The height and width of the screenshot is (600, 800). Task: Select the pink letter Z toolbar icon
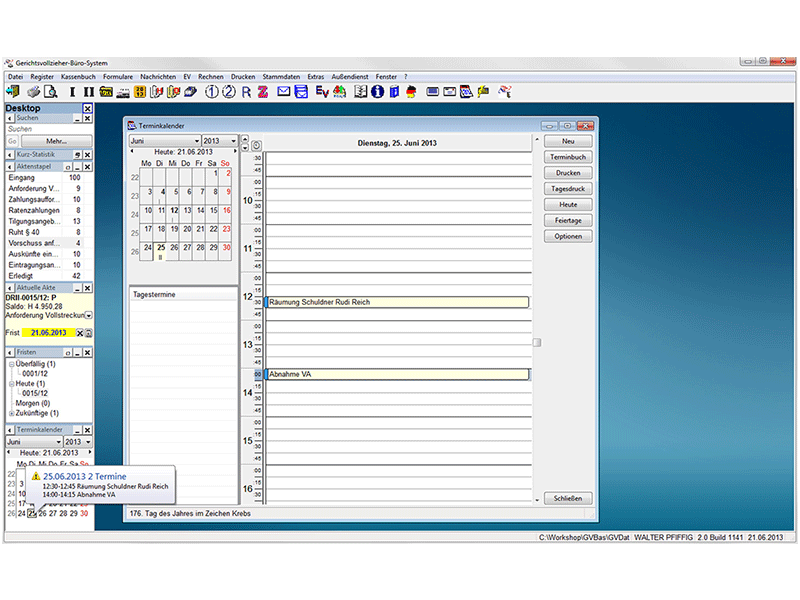click(262, 92)
